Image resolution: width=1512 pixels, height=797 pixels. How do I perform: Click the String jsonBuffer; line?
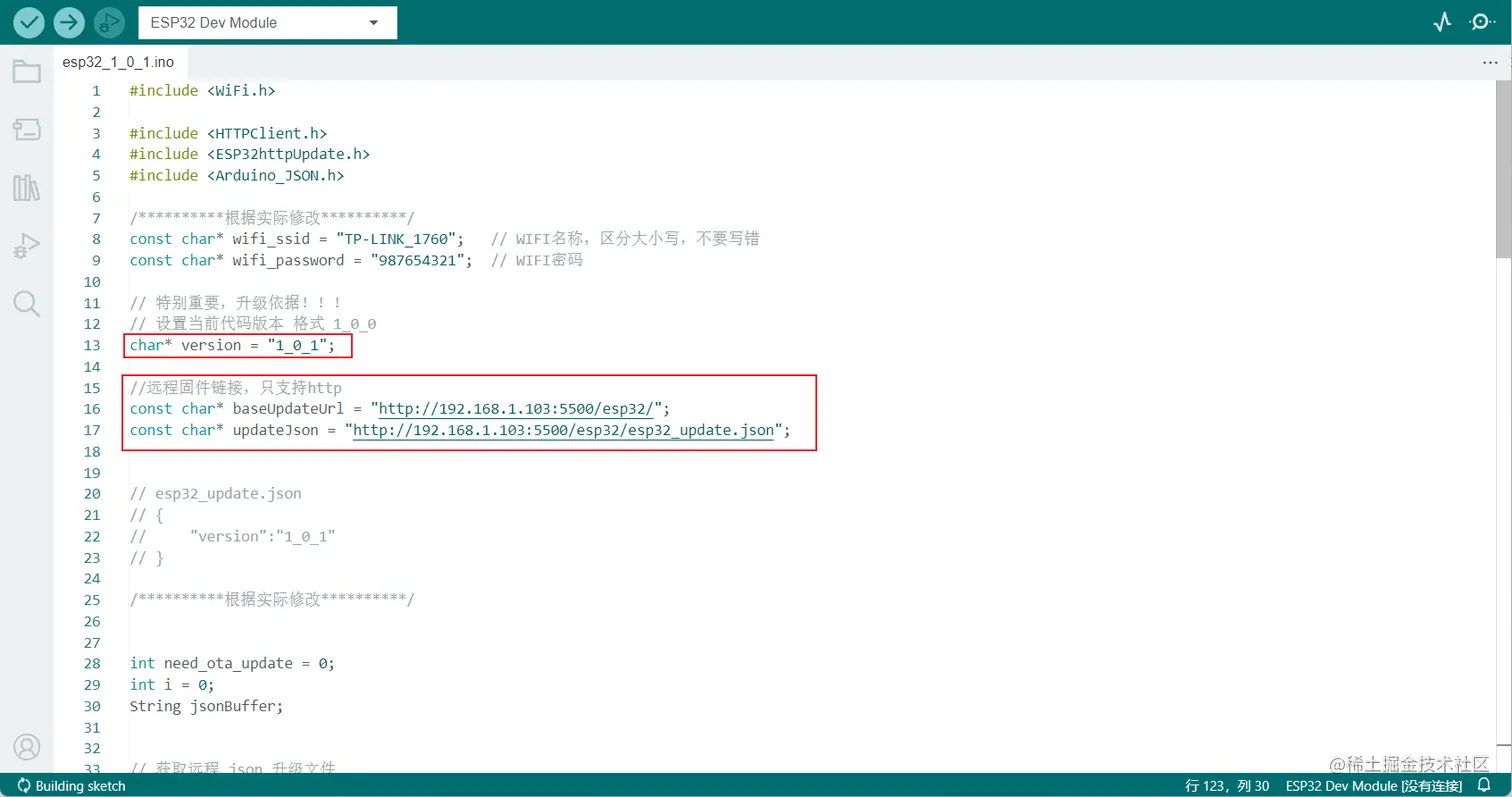point(206,705)
